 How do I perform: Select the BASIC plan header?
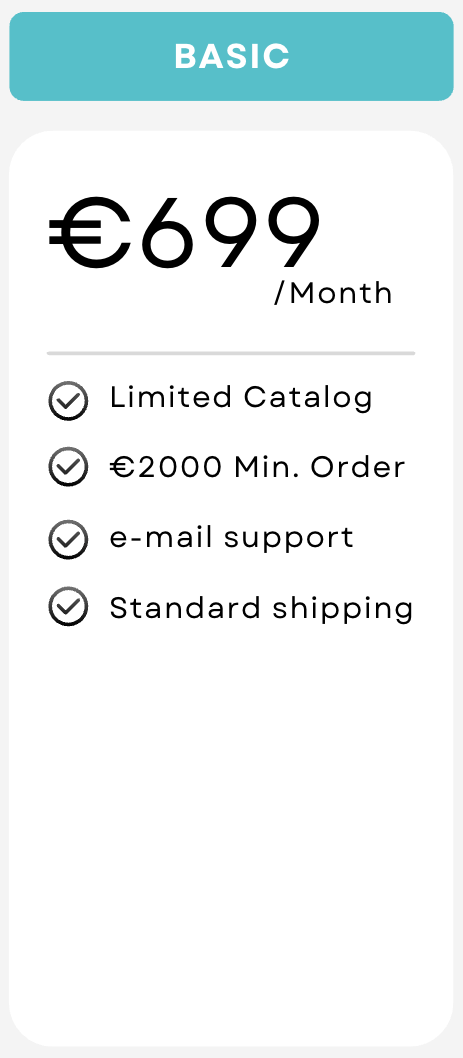pos(232,56)
